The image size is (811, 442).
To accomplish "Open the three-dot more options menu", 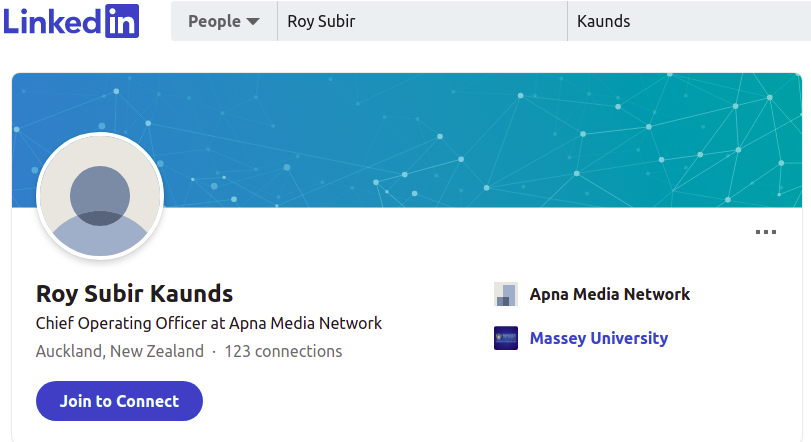I will [x=765, y=232].
